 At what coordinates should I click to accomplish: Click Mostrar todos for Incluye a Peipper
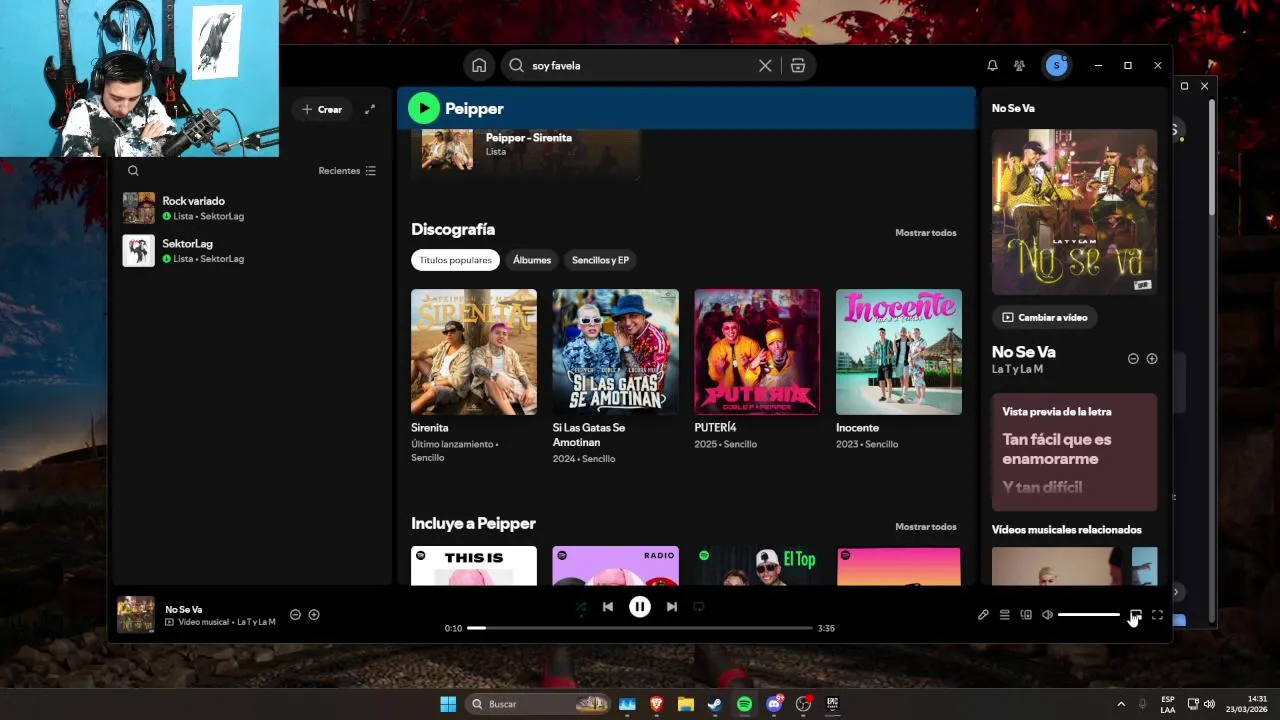click(926, 527)
